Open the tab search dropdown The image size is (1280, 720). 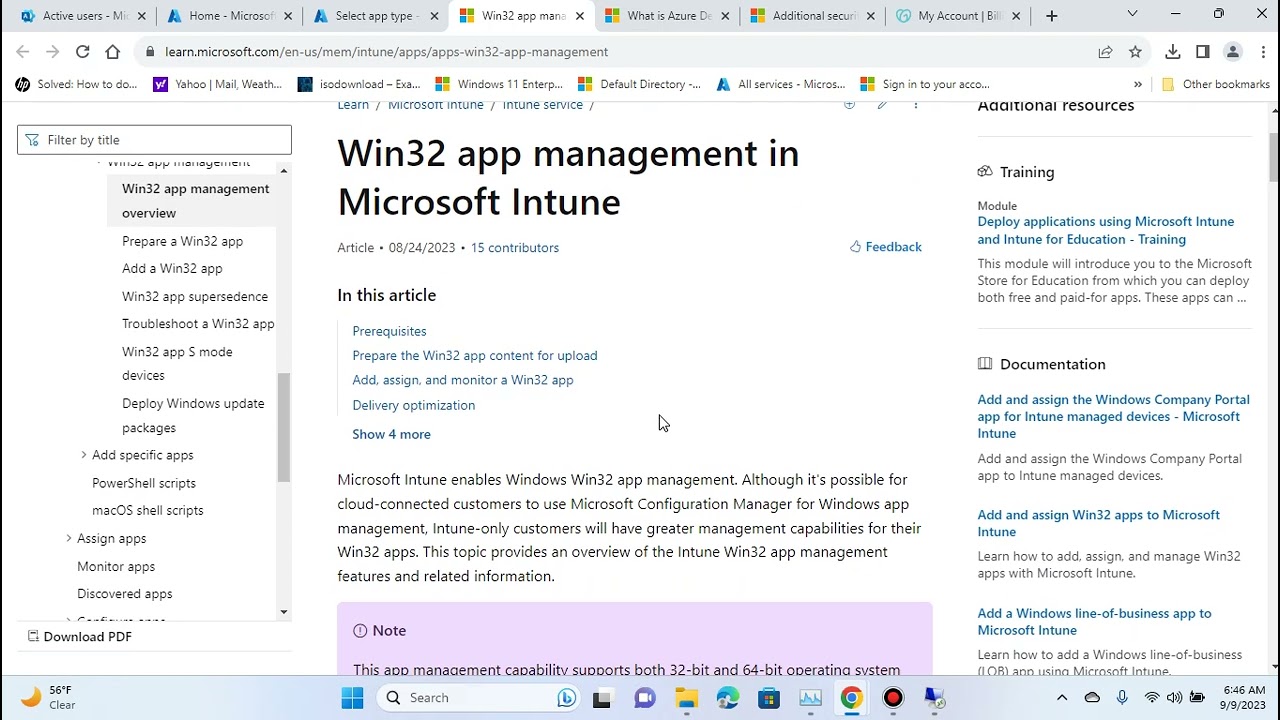click(x=1132, y=14)
